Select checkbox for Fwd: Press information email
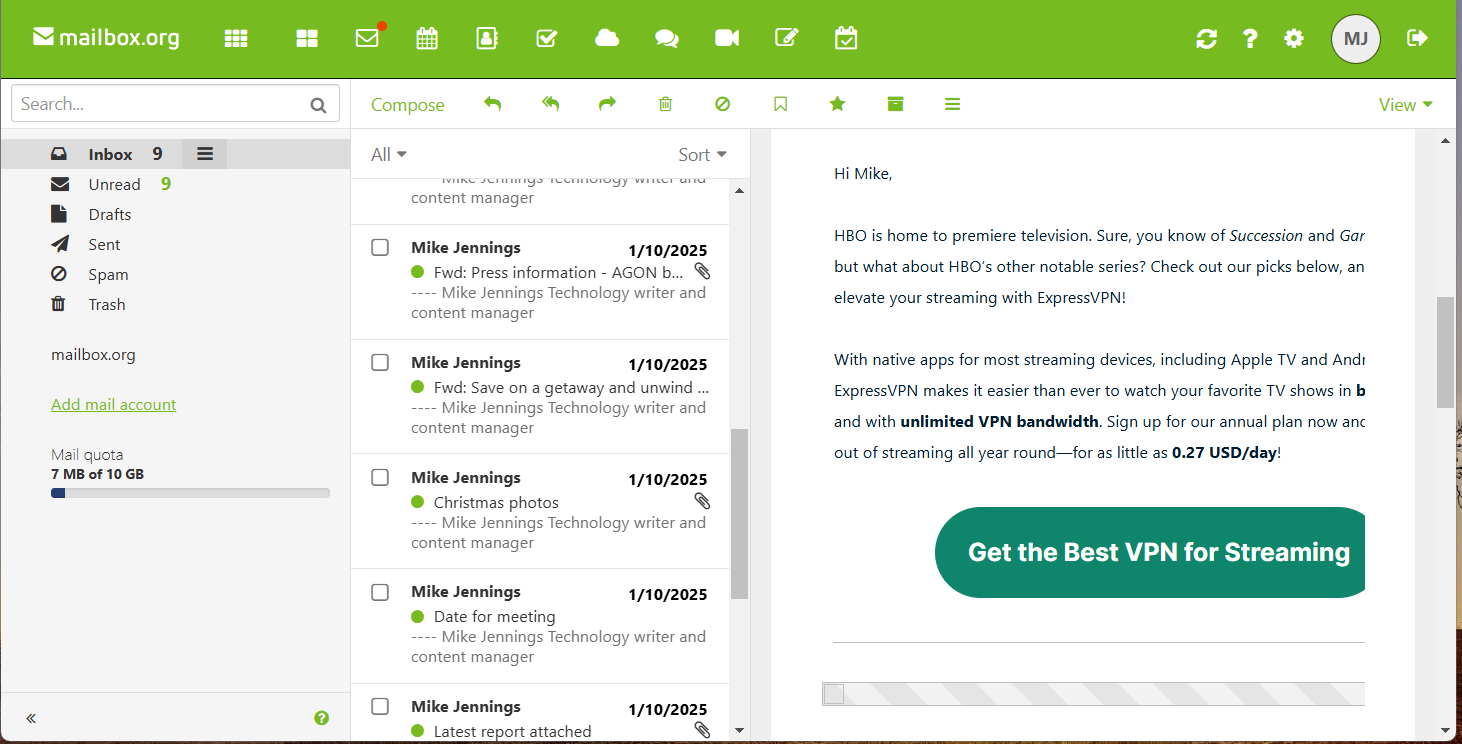Viewport: 1462px width, 744px height. pyautogui.click(x=380, y=247)
